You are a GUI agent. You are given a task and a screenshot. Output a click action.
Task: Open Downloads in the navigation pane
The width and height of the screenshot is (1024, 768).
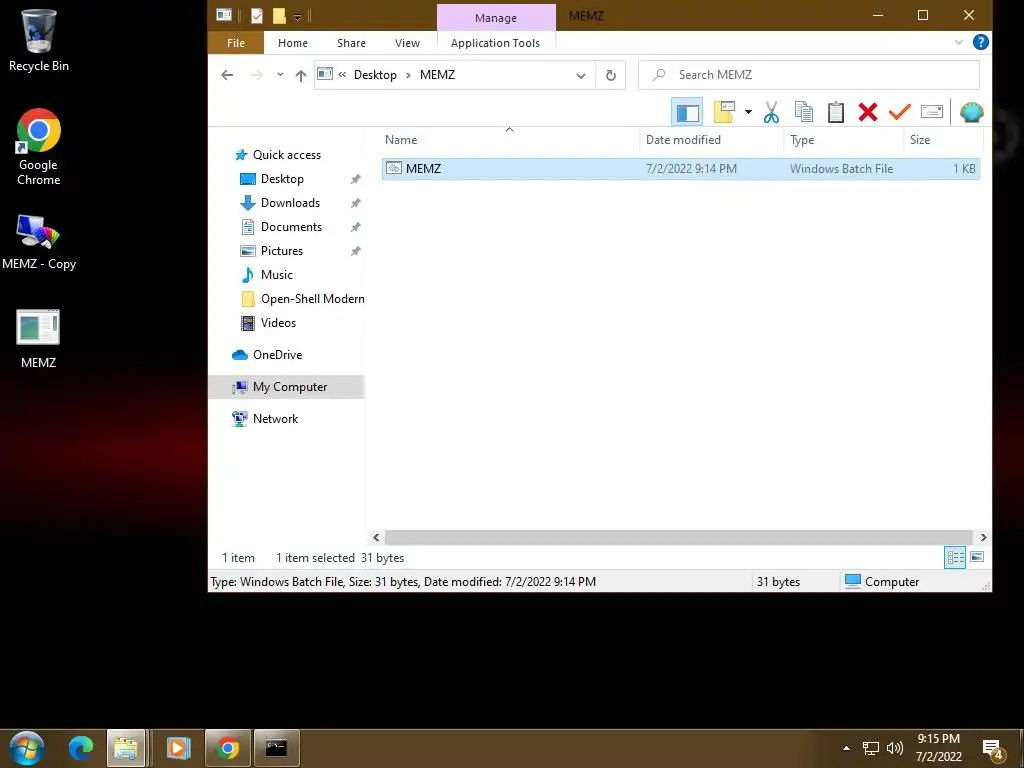[290, 203]
